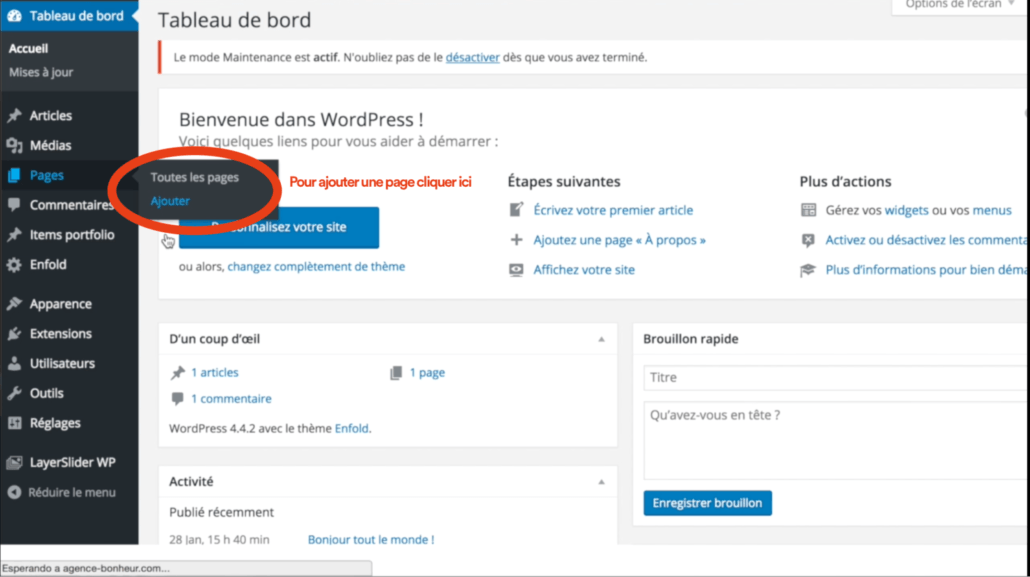Focus the Titre field in Brouillon rapide
This screenshot has height=577, width=1030.
pos(836,378)
